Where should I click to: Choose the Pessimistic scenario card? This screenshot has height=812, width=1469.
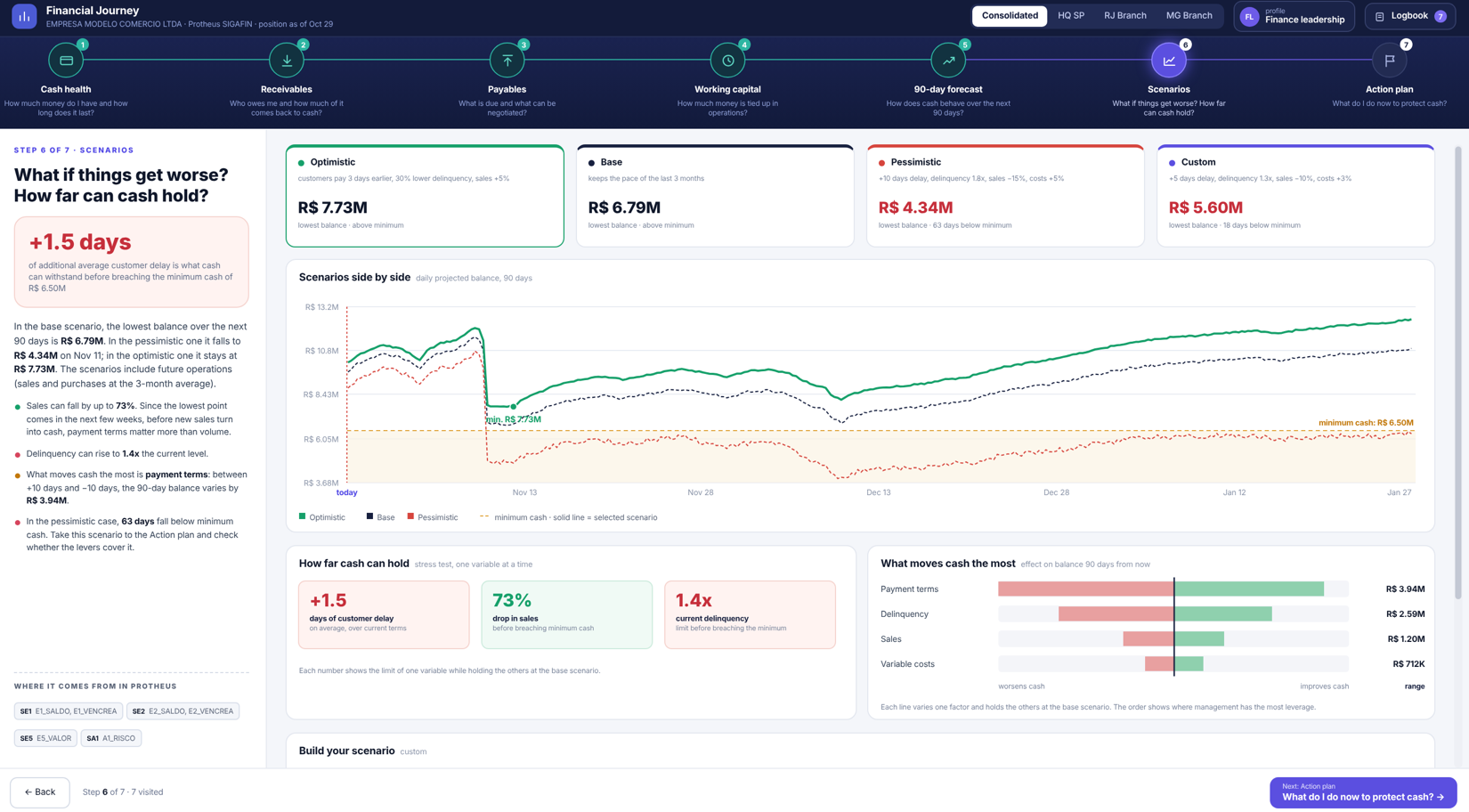tap(1005, 196)
